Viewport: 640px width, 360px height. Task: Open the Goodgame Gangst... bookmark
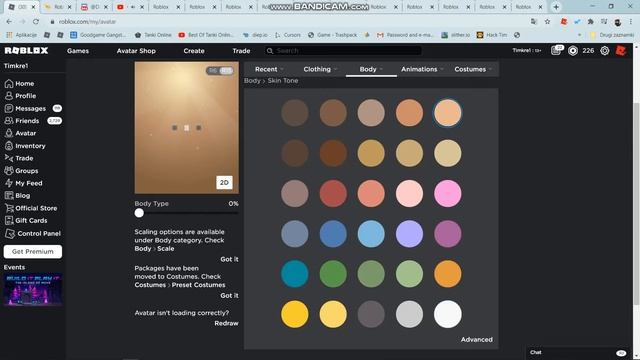pyautogui.click(x=98, y=35)
